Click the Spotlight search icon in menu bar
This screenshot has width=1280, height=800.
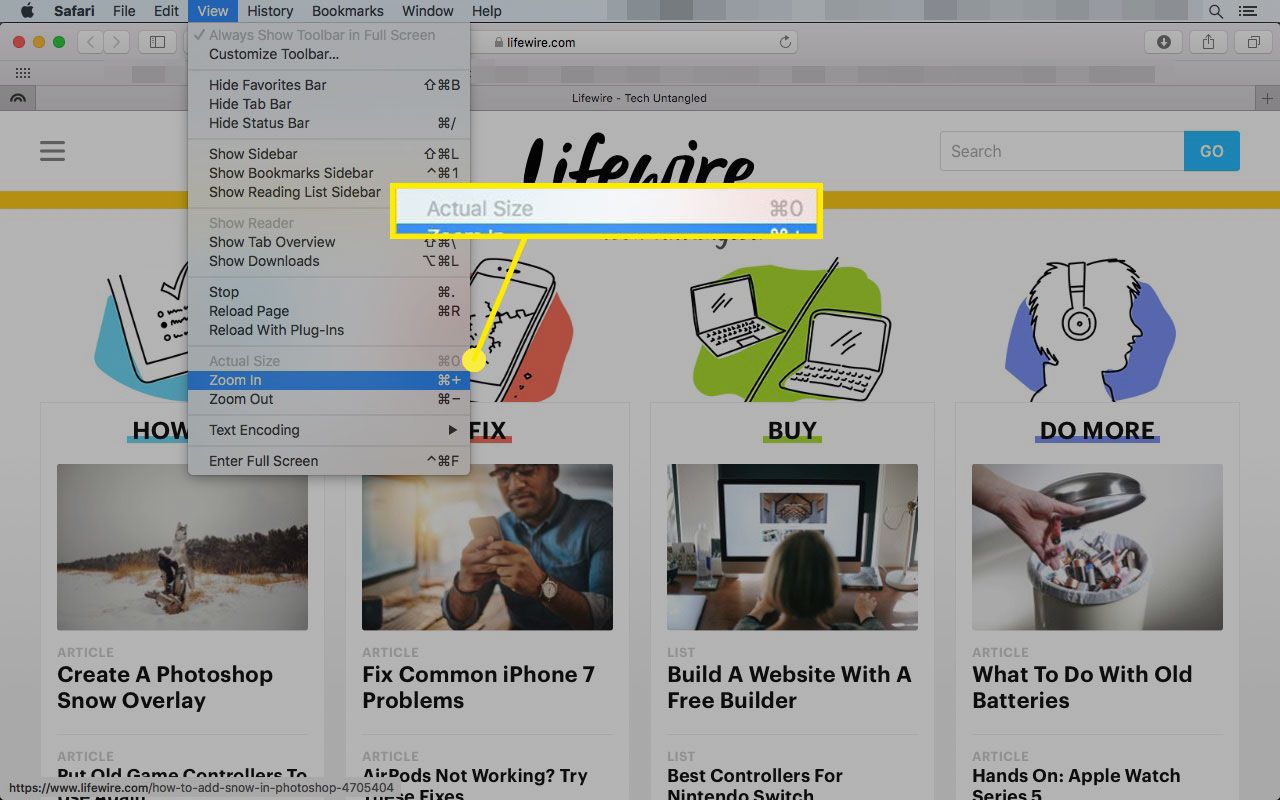(x=1216, y=11)
